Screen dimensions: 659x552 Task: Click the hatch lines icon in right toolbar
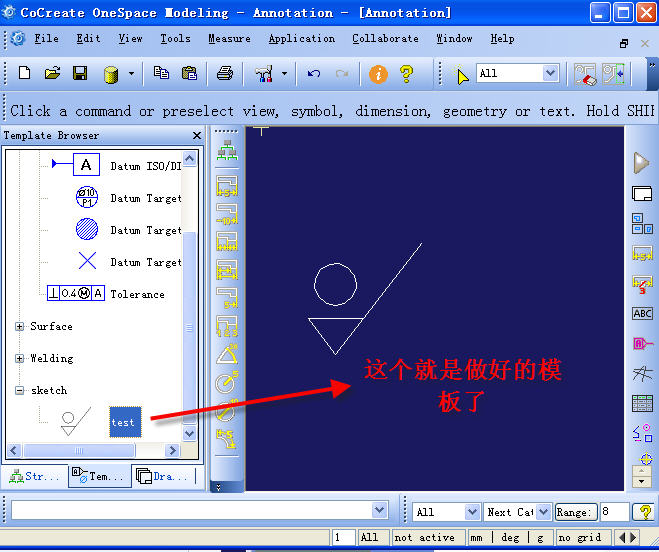[642, 373]
